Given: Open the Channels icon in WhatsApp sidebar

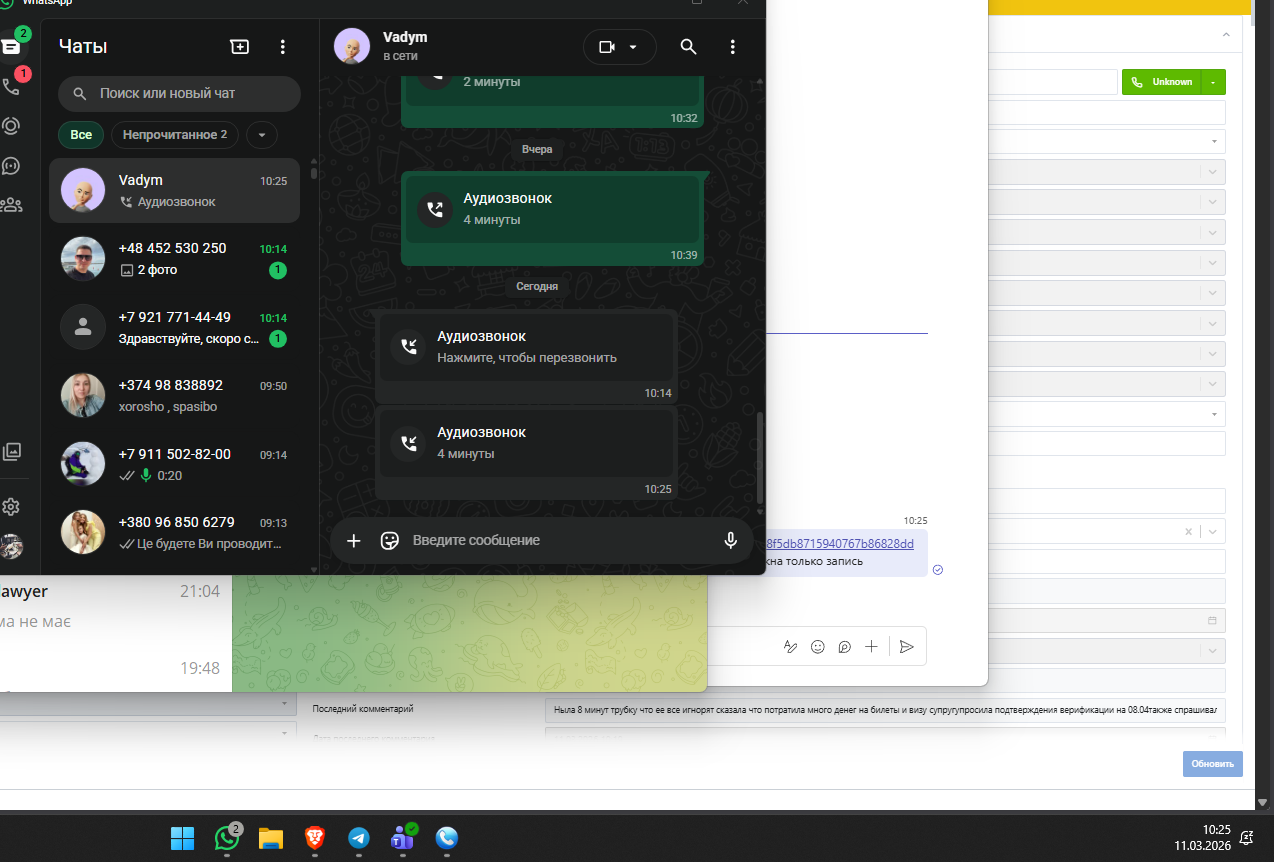Looking at the screenshot, I should (12, 165).
